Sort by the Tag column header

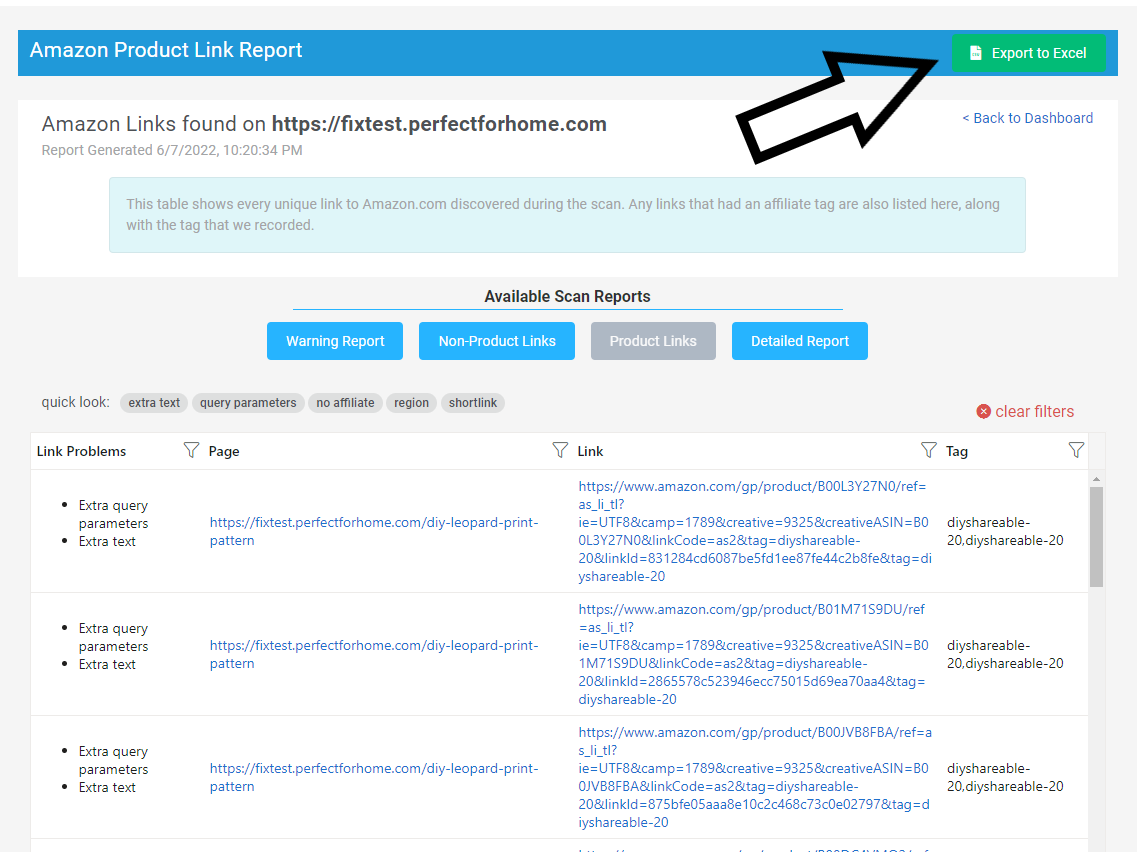956,451
